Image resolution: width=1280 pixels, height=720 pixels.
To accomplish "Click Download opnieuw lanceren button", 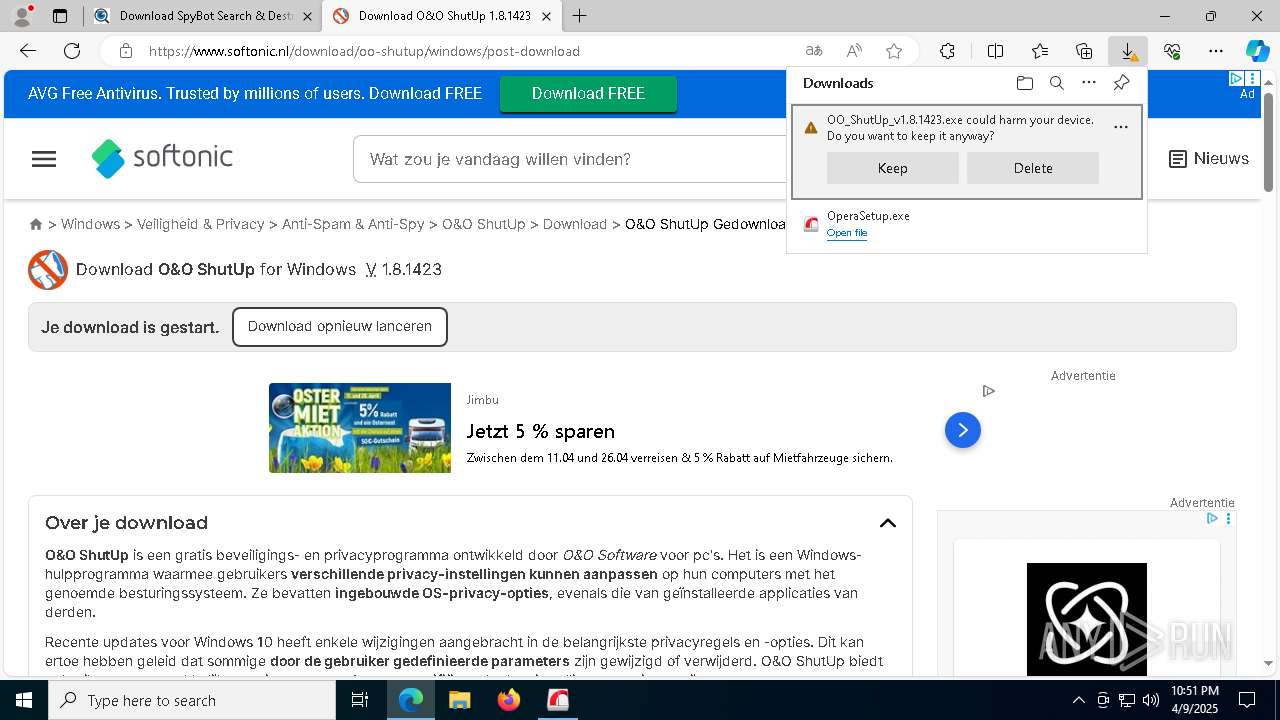I will click(x=340, y=327).
